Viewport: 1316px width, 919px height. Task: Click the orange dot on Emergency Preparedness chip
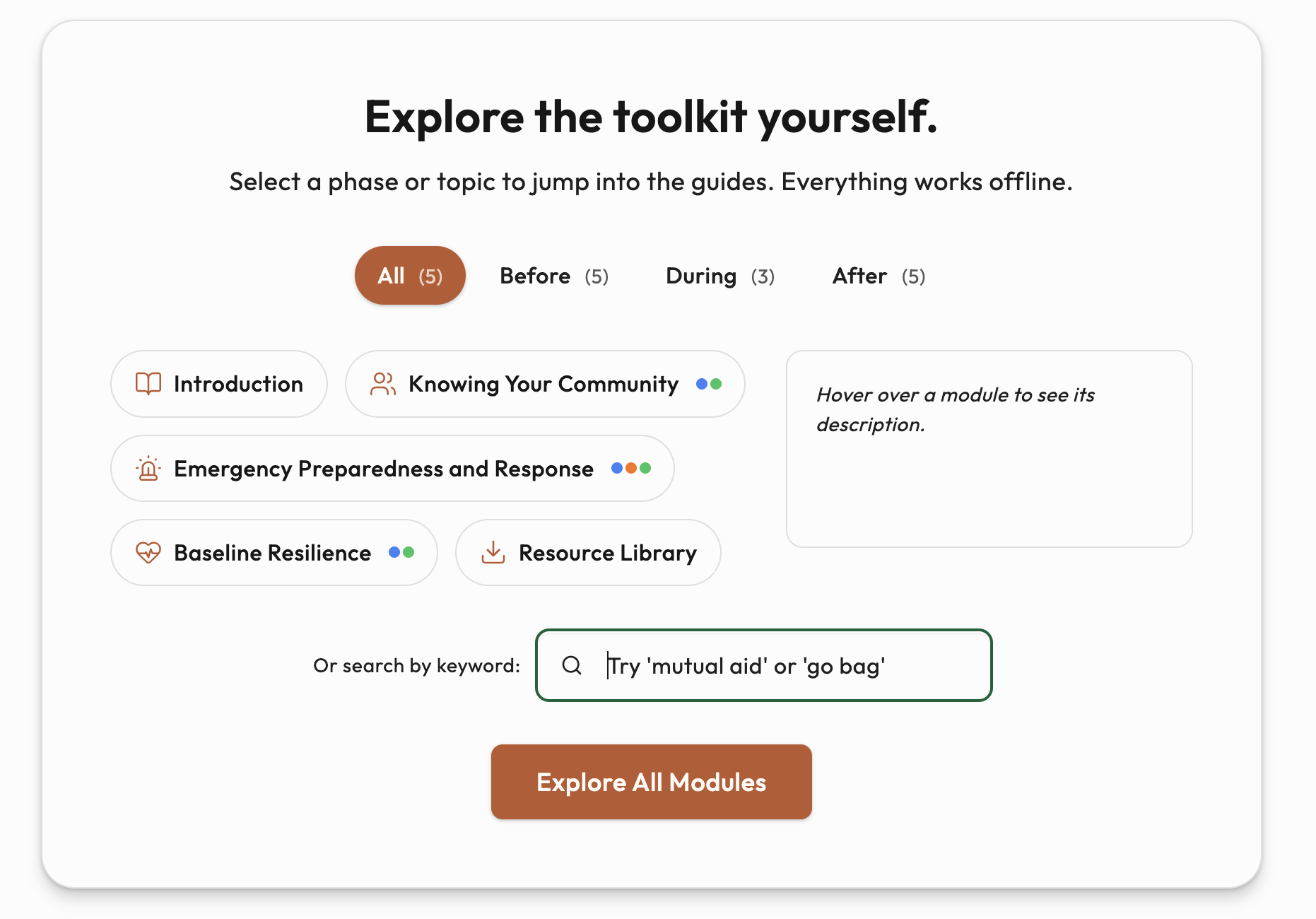pos(631,468)
